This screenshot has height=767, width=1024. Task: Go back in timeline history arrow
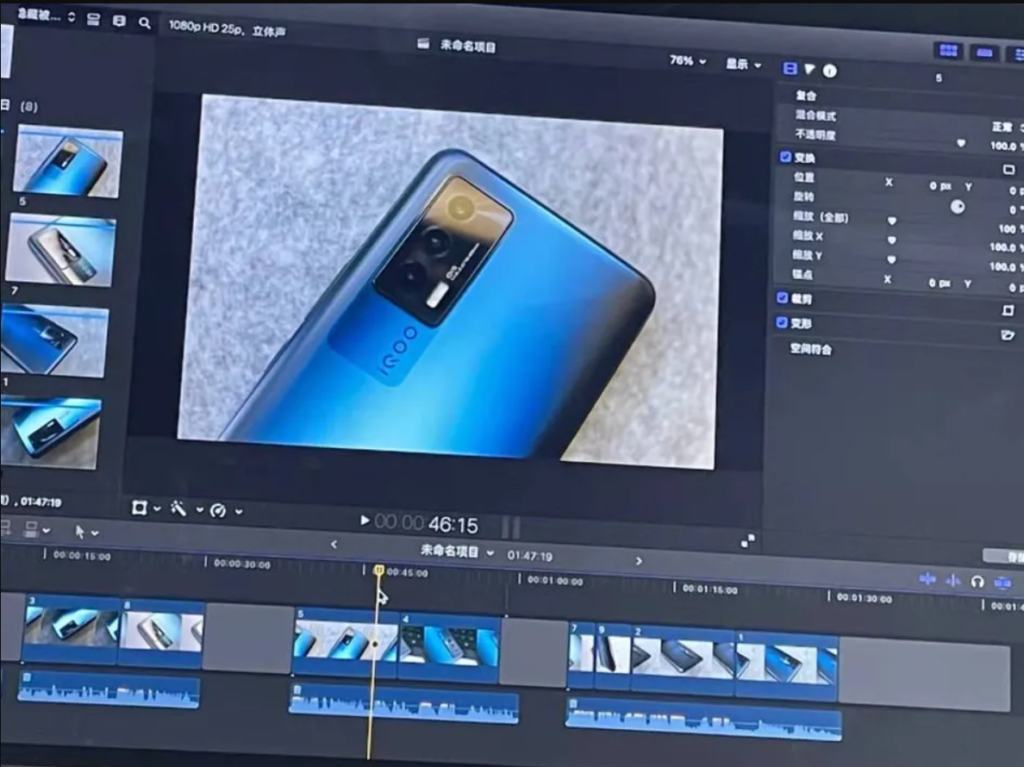tap(334, 544)
